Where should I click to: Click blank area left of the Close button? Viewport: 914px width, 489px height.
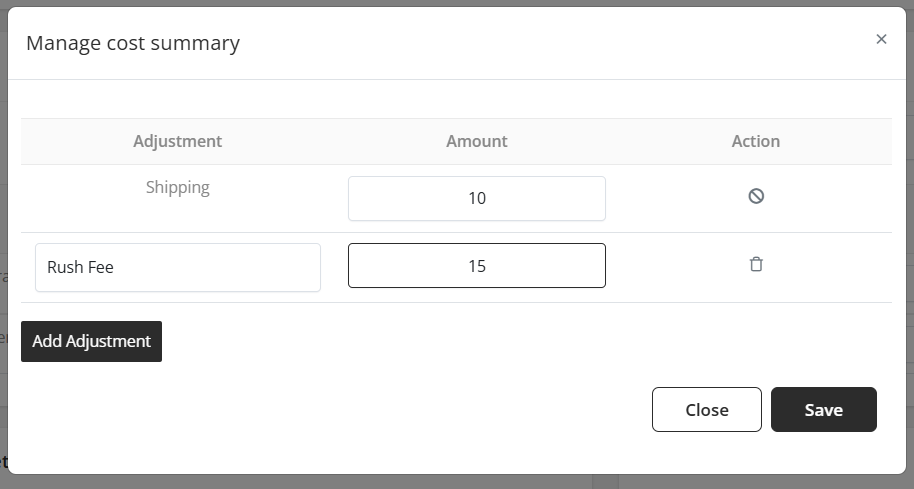(x=350, y=409)
